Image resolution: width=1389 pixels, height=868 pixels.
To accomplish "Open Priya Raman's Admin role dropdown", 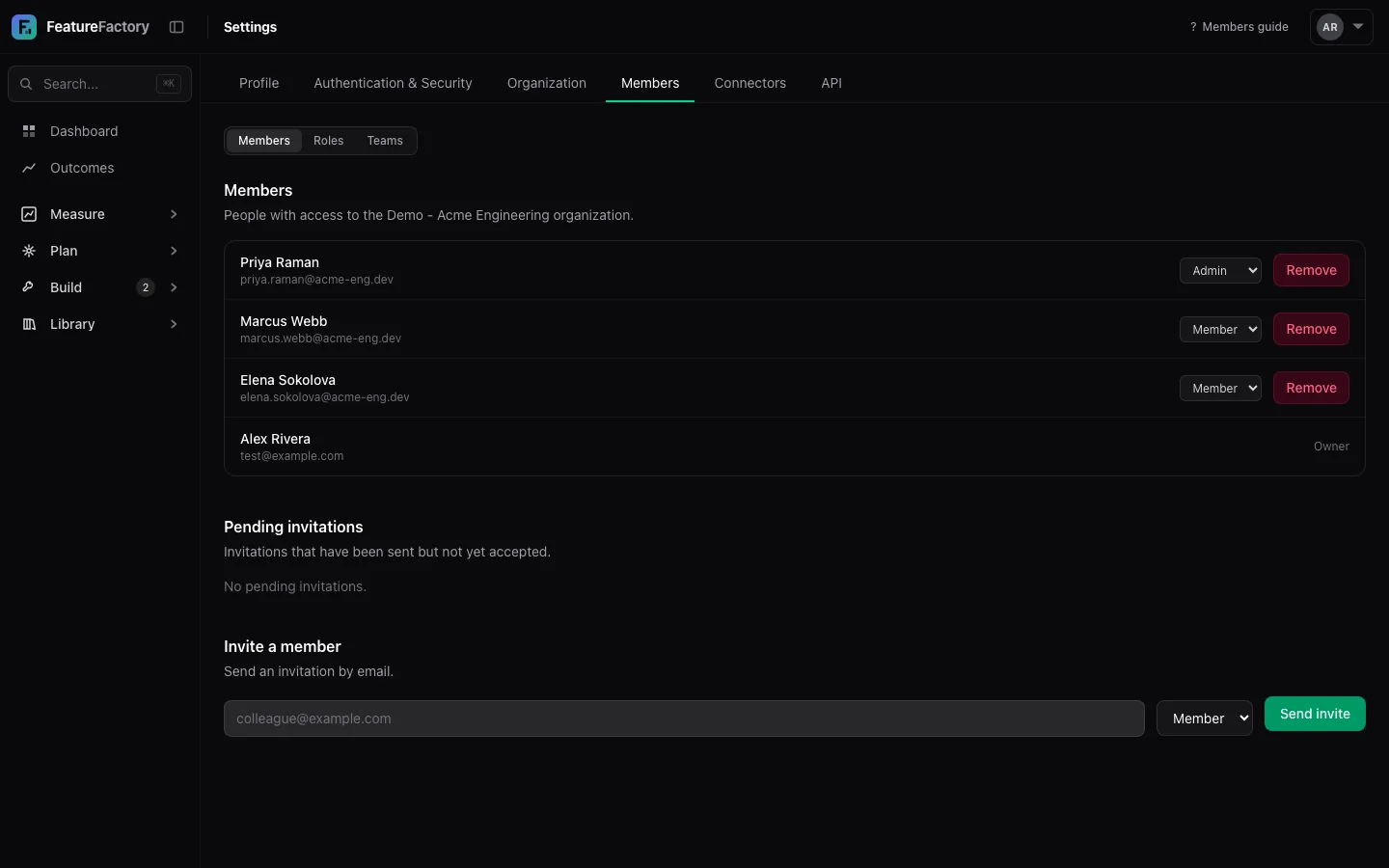I will pos(1220,271).
